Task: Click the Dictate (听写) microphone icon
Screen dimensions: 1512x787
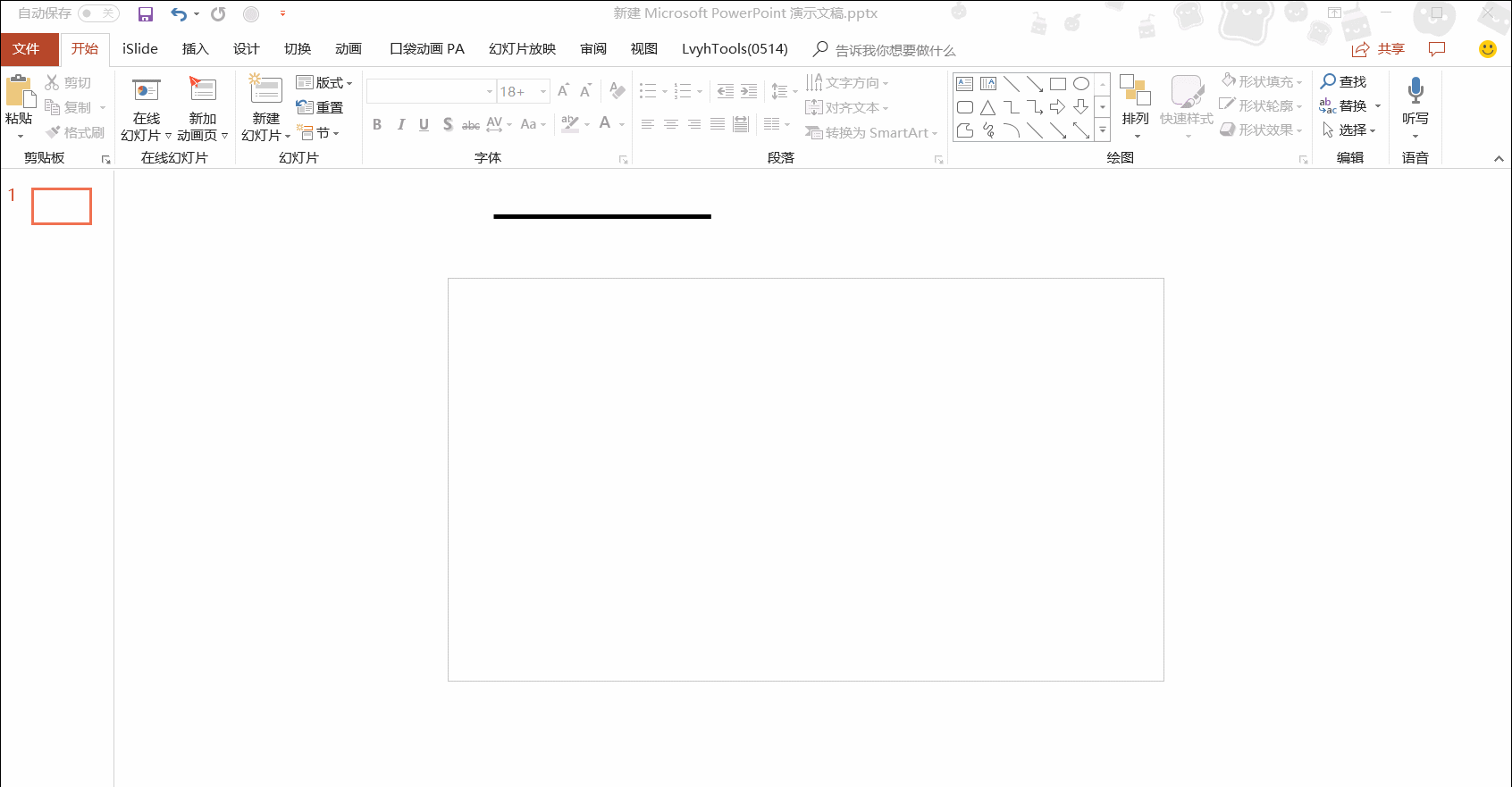Action: (1415, 90)
